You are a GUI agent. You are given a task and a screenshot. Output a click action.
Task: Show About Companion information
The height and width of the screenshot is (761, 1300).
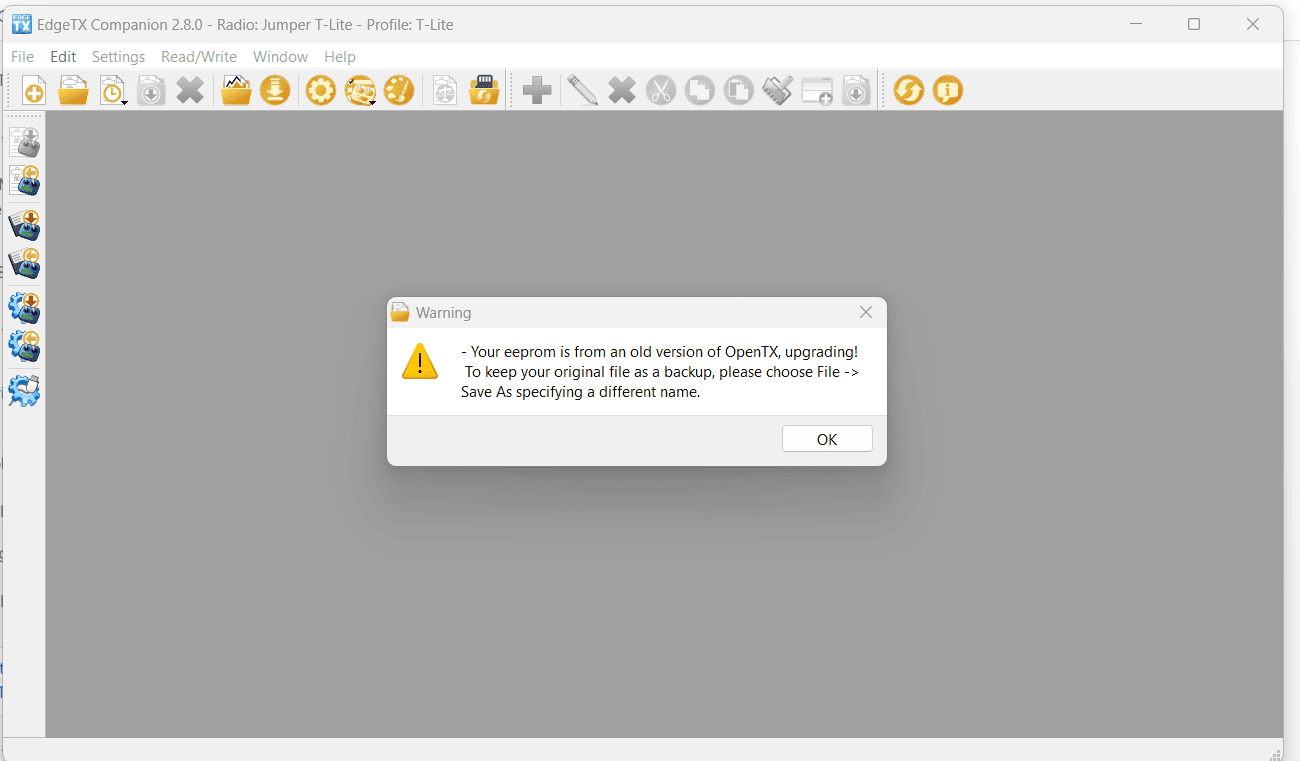pos(947,90)
